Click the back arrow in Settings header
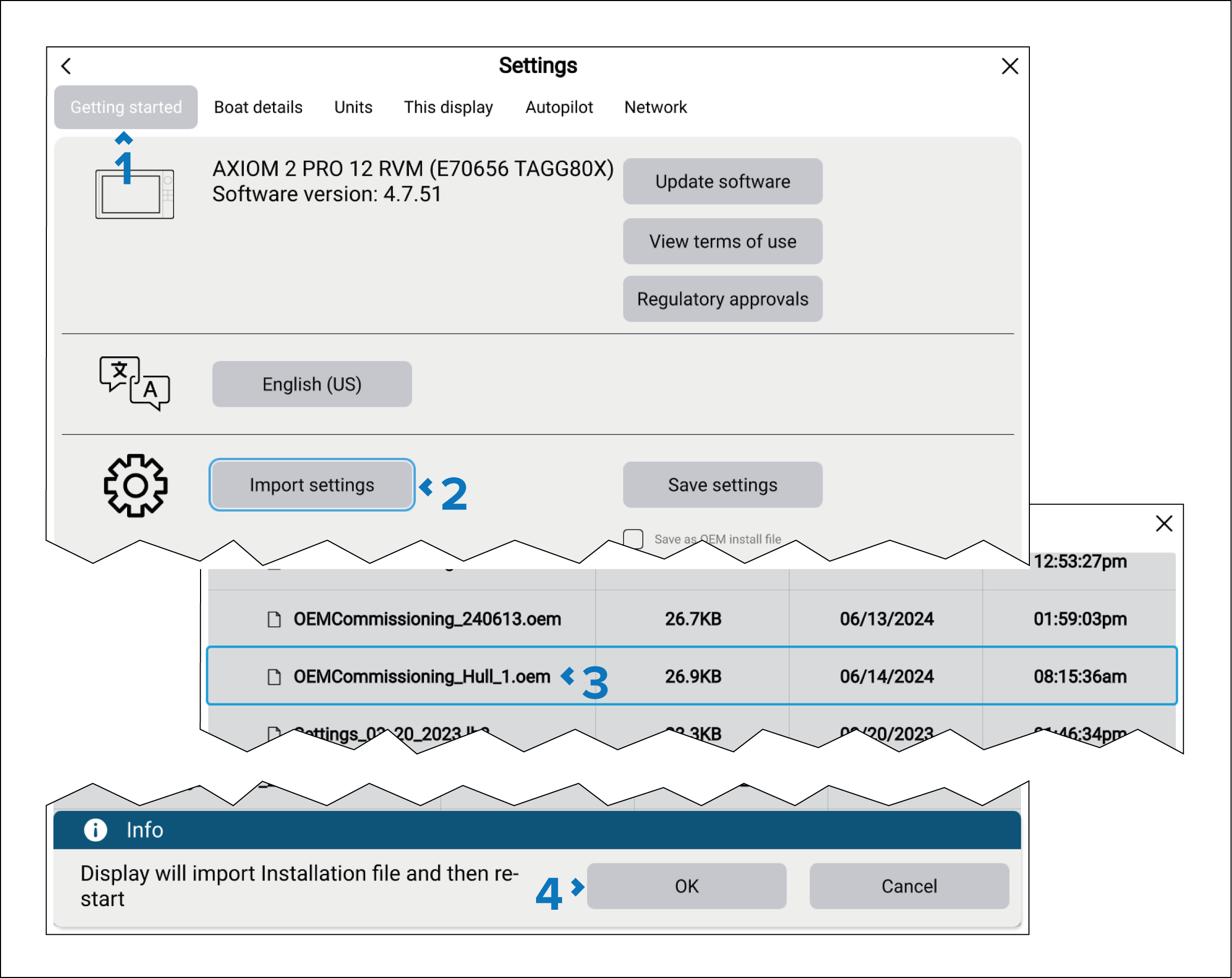1232x978 pixels. 66,66
